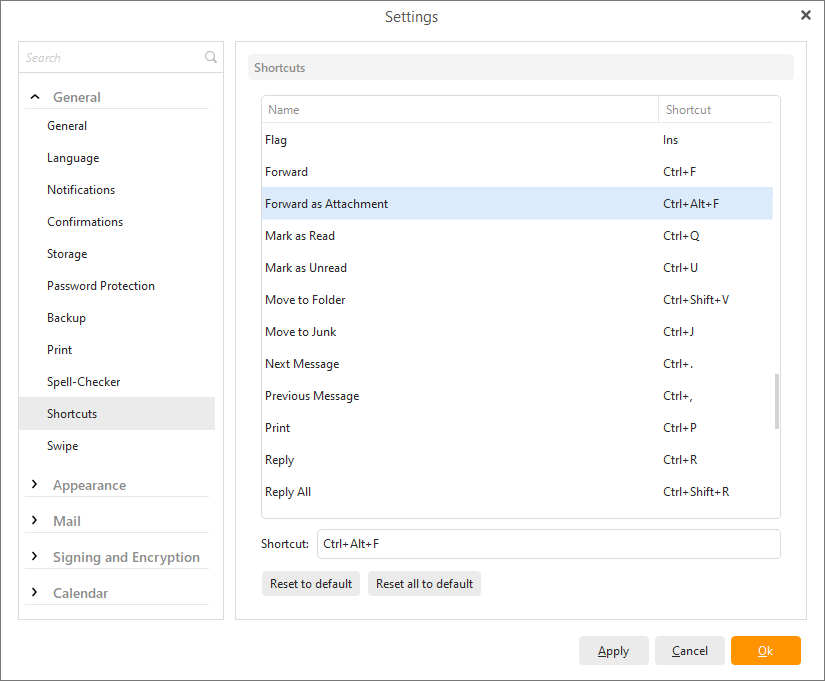Image resolution: width=825 pixels, height=681 pixels.
Task: Open the Password Protection settings
Action: click(101, 285)
